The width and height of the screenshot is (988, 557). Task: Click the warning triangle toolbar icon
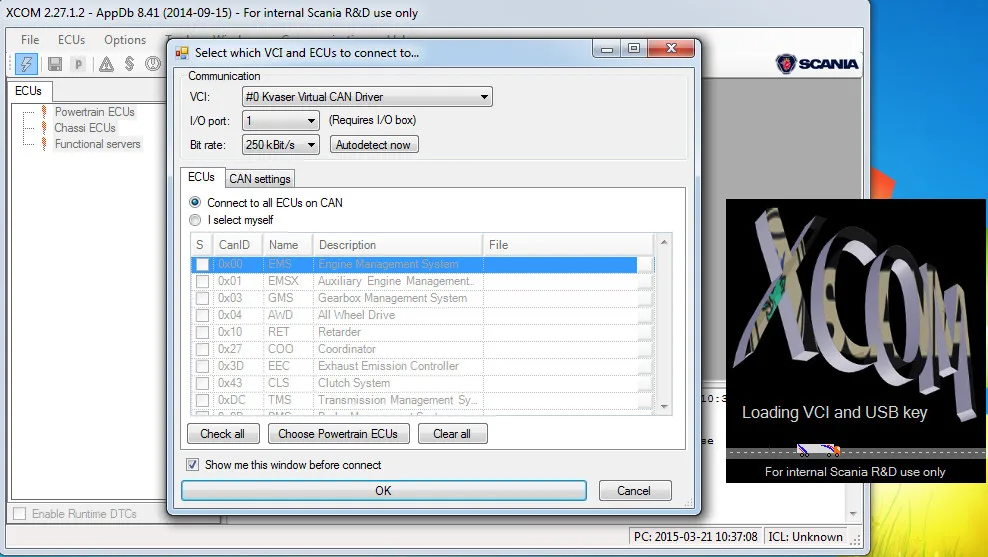106,64
